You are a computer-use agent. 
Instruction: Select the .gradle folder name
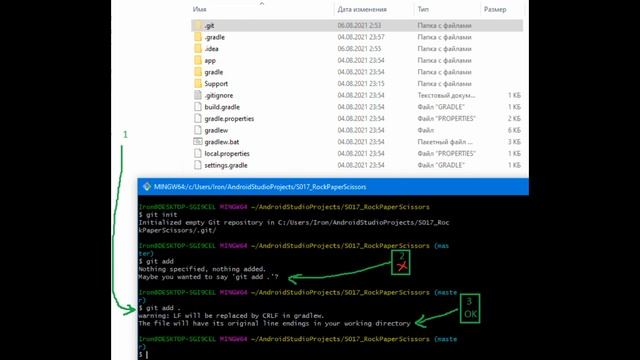[215, 37]
